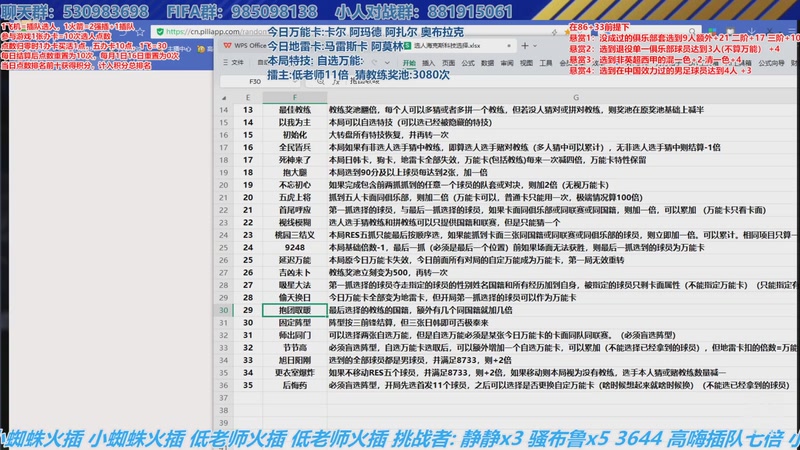Click cell containing 更衣室爆炸

(x=294, y=372)
